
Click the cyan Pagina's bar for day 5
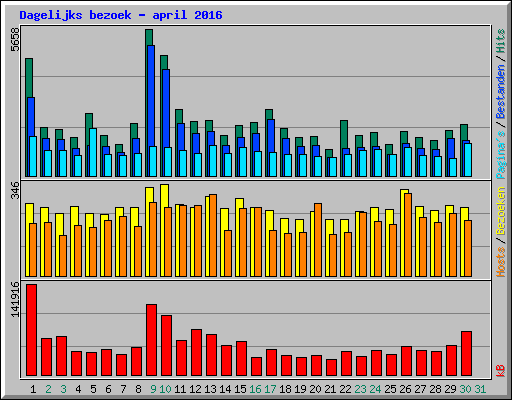click(93, 152)
